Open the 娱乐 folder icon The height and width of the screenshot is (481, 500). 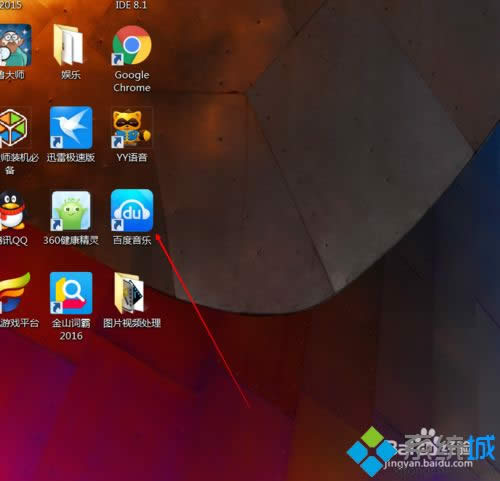tap(68, 45)
